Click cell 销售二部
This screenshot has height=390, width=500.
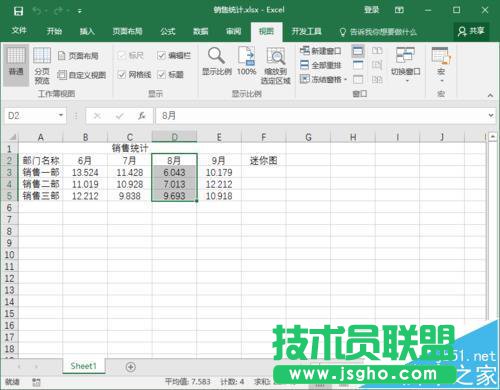coord(41,184)
